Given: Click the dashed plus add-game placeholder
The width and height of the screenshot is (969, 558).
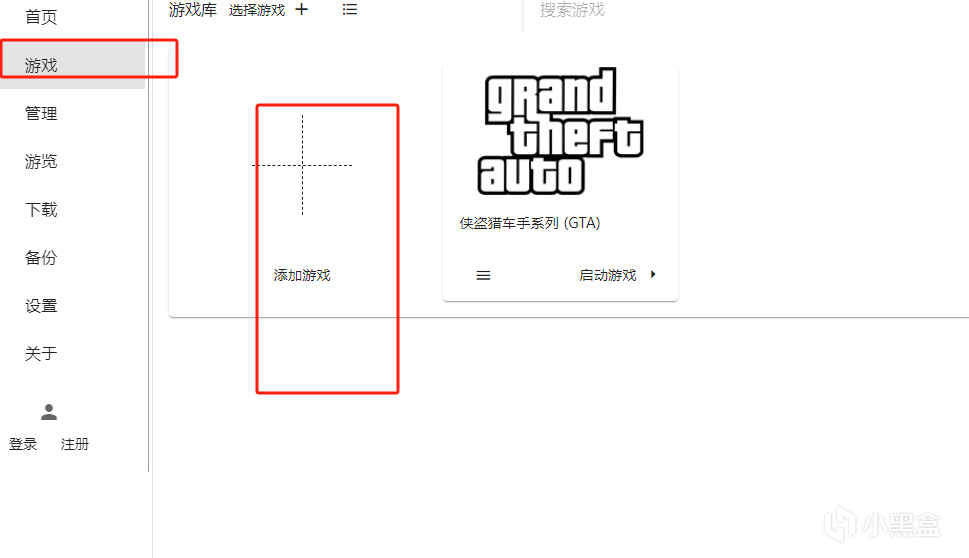Looking at the screenshot, I should point(302,165).
